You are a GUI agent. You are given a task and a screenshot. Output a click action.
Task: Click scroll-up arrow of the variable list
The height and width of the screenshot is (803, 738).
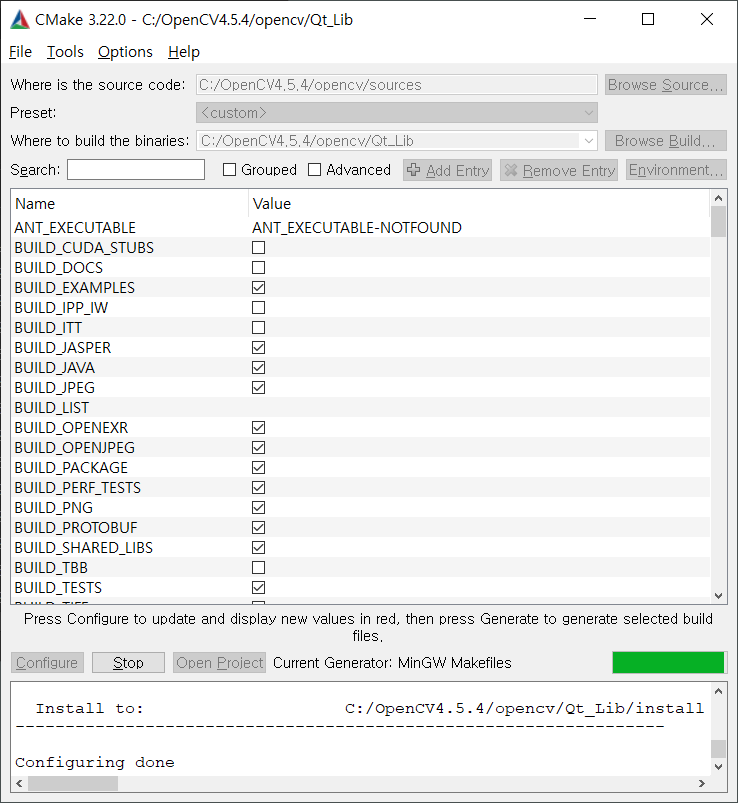click(718, 198)
